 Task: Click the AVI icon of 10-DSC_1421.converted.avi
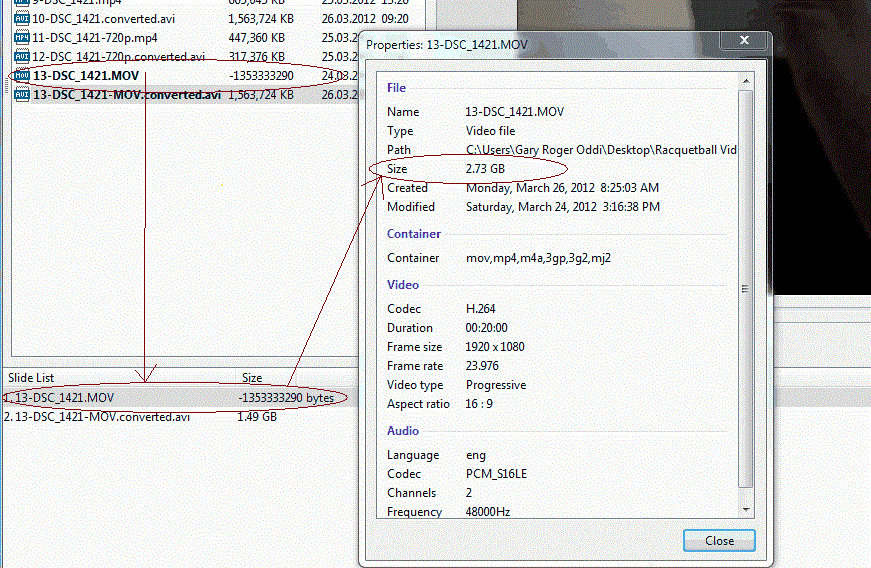[22, 19]
